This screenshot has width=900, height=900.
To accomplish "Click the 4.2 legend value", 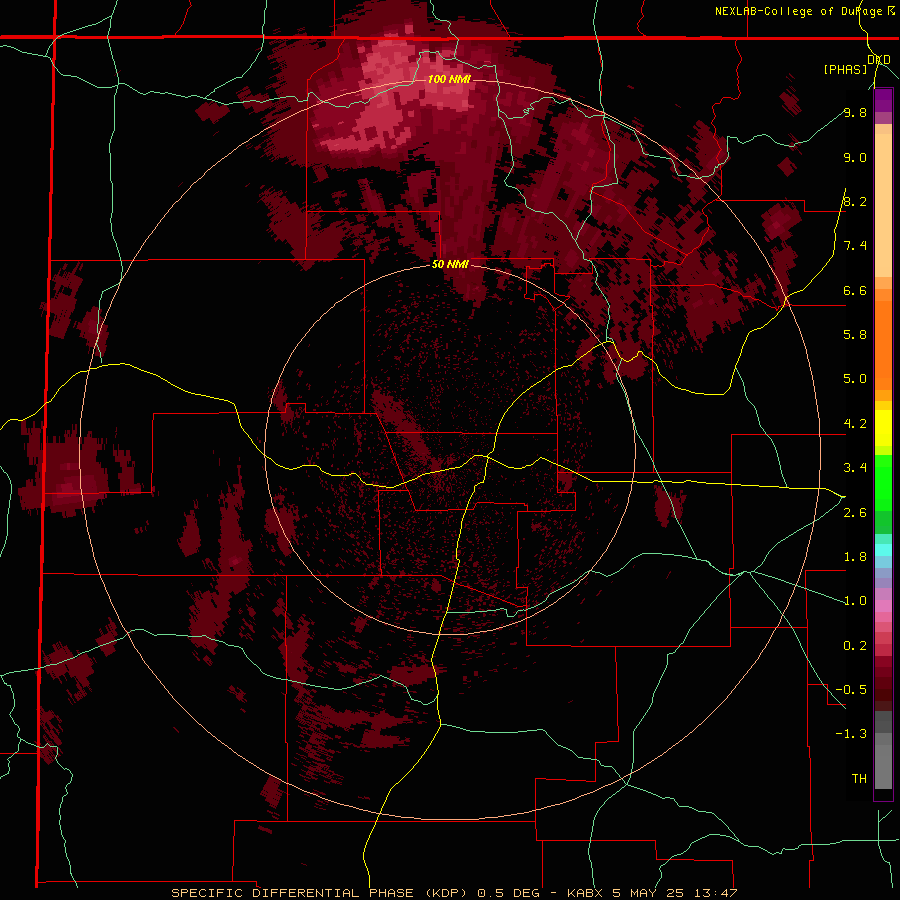I will [855, 424].
